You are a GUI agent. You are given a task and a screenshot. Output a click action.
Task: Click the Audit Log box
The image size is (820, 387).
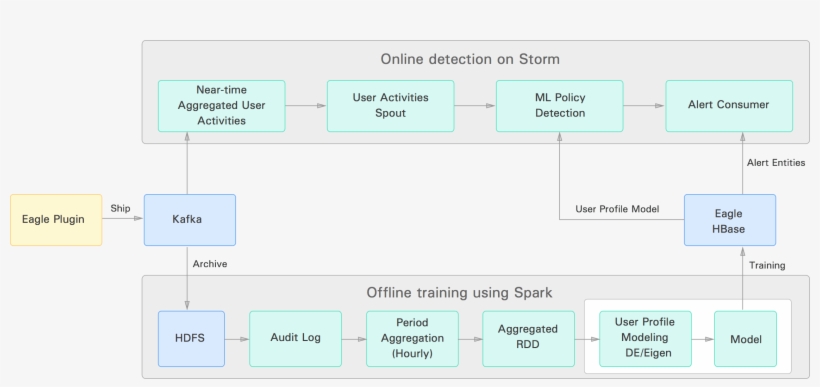click(295, 338)
